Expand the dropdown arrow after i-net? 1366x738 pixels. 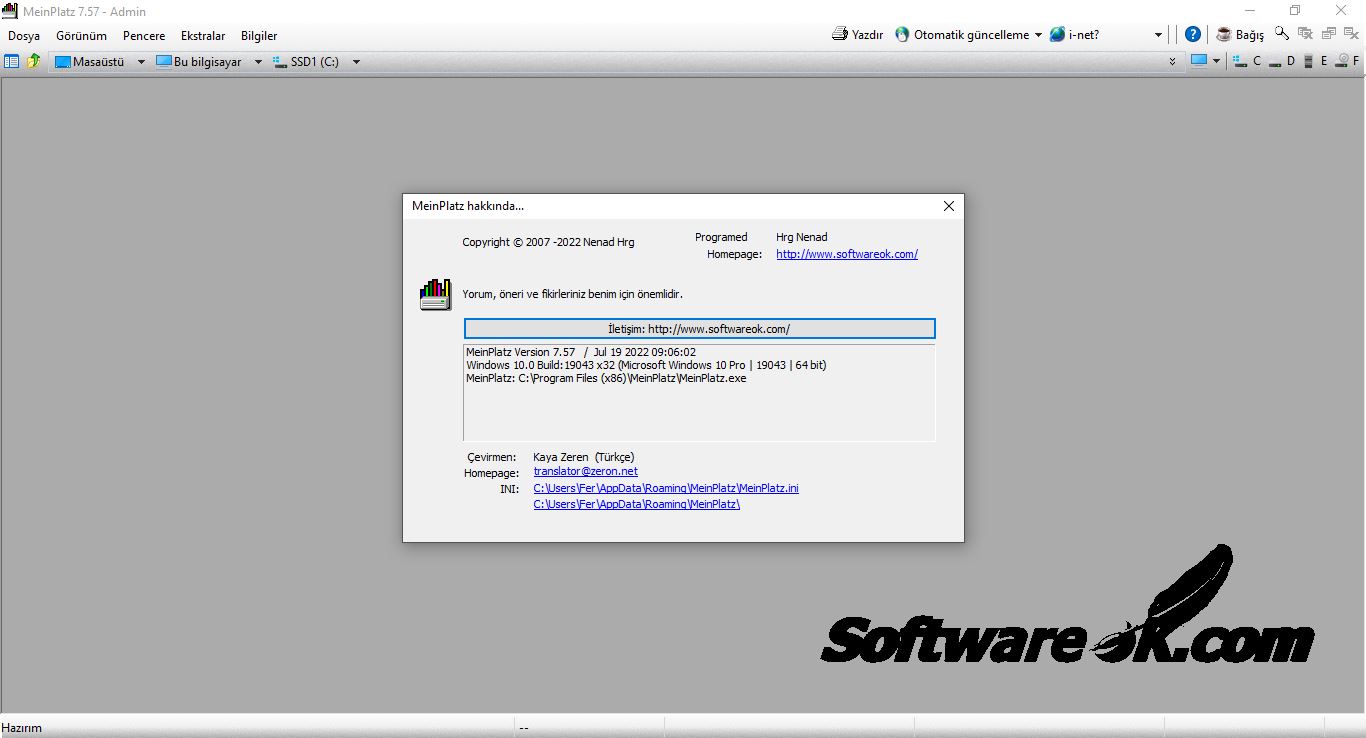(1158, 34)
